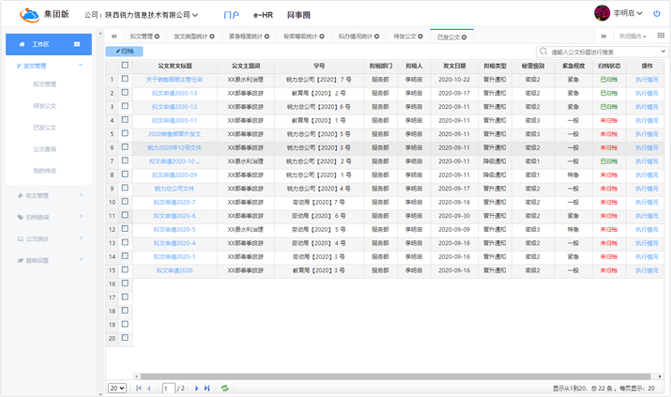This screenshot has width=671, height=397.
Task: Check the box for row 15
Action: pyautogui.click(x=125, y=270)
